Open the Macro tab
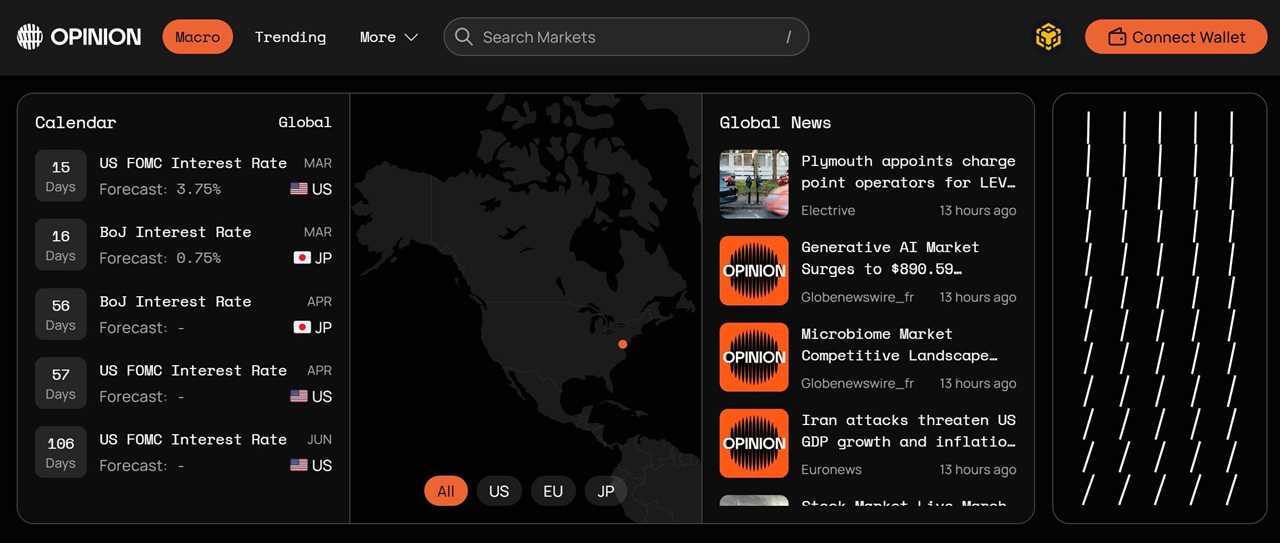 (197, 37)
